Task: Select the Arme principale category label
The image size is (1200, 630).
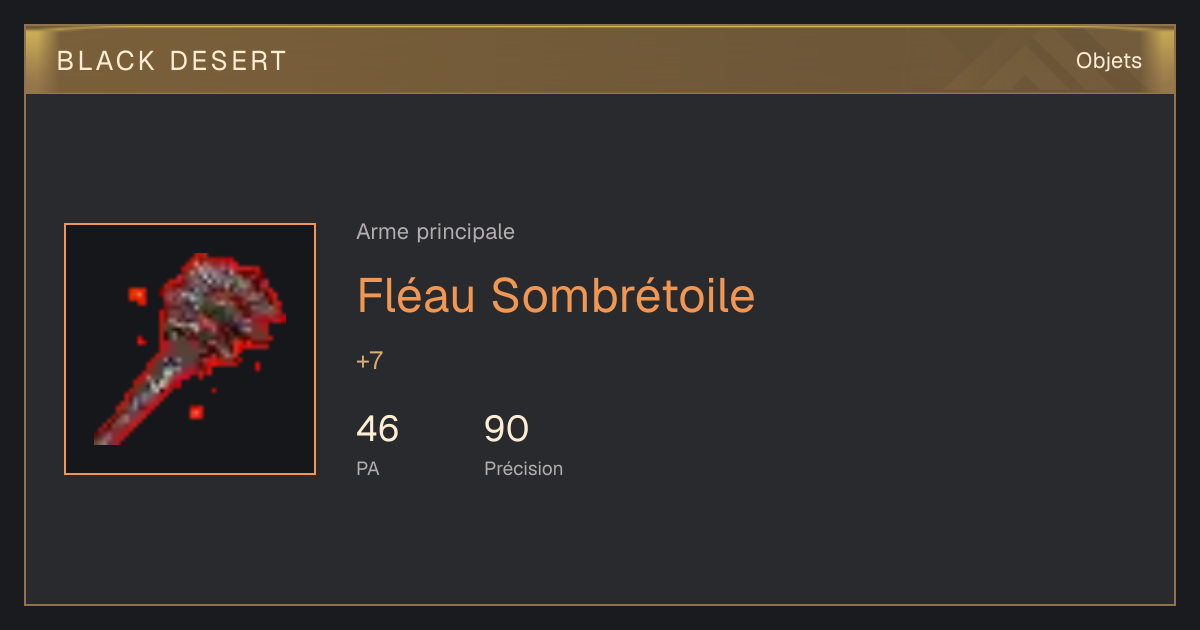Action: pos(435,232)
